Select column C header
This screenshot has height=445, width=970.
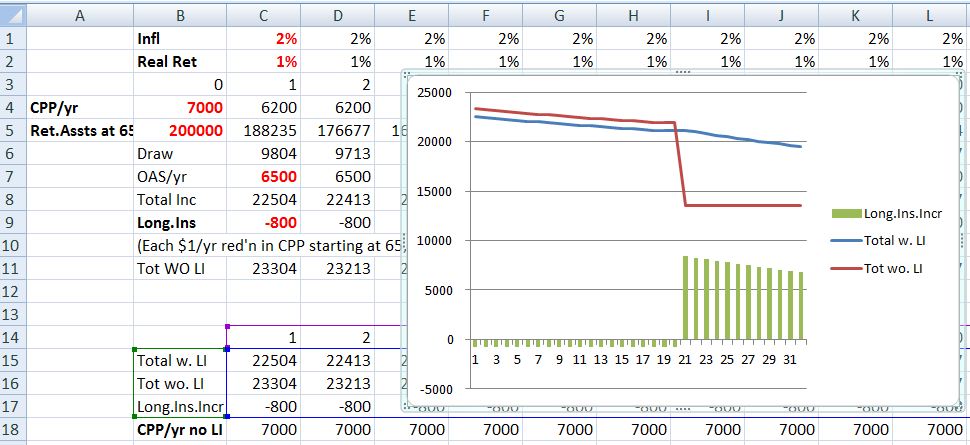point(263,13)
